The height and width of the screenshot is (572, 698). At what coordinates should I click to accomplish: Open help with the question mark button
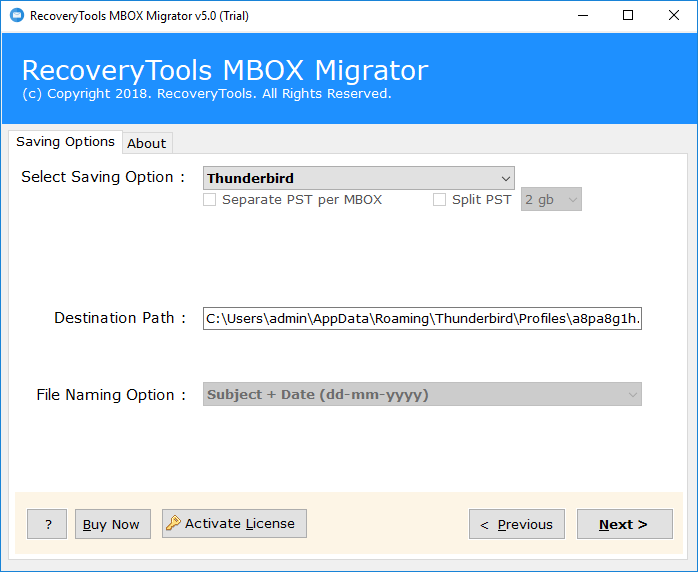coord(47,524)
